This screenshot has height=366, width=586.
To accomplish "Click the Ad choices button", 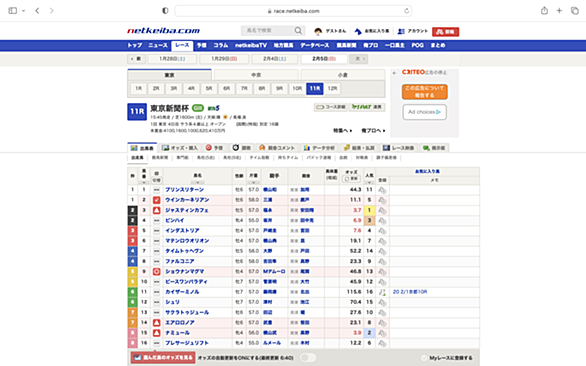I will tap(425, 112).
